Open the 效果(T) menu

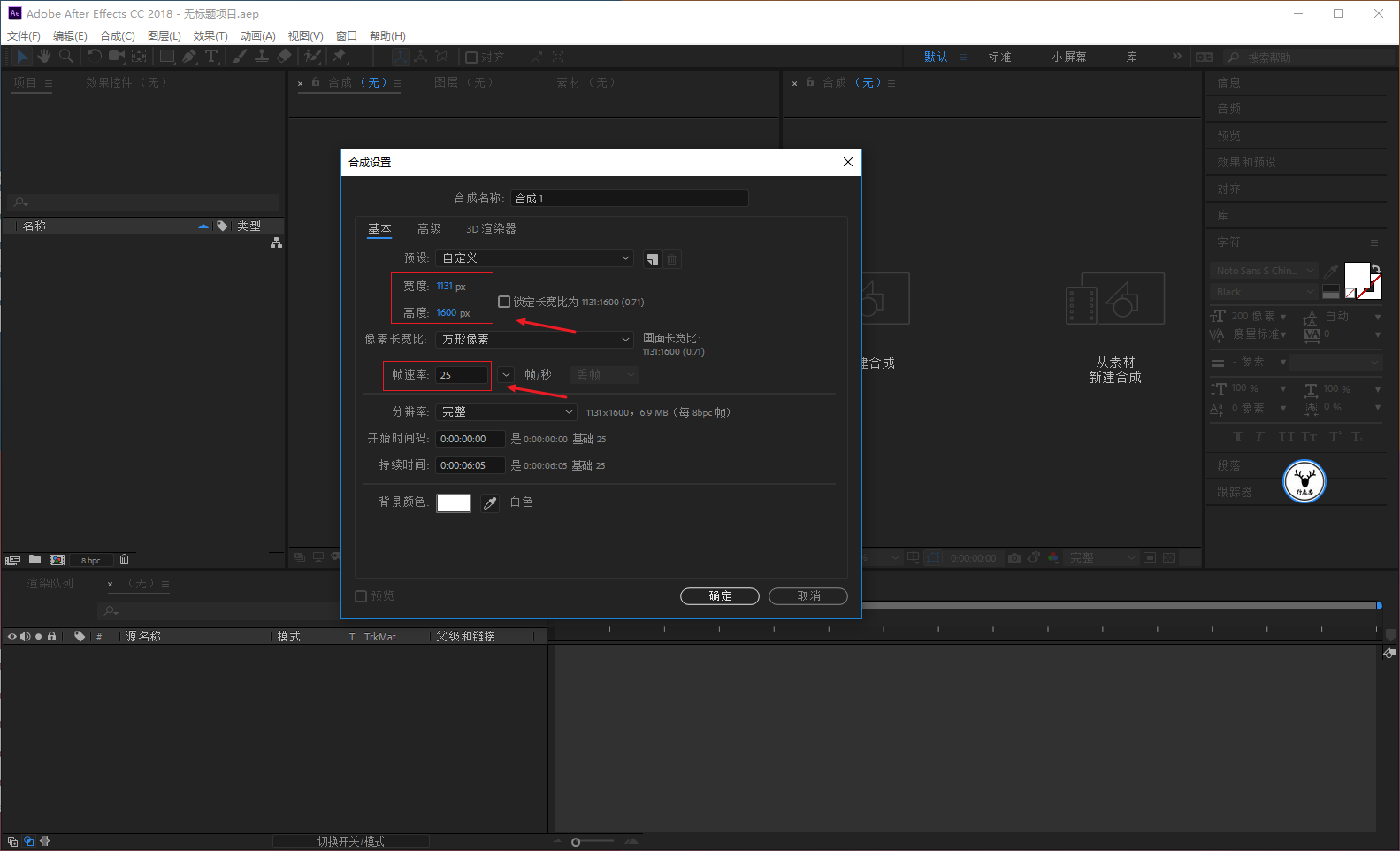[x=210, y=36]
